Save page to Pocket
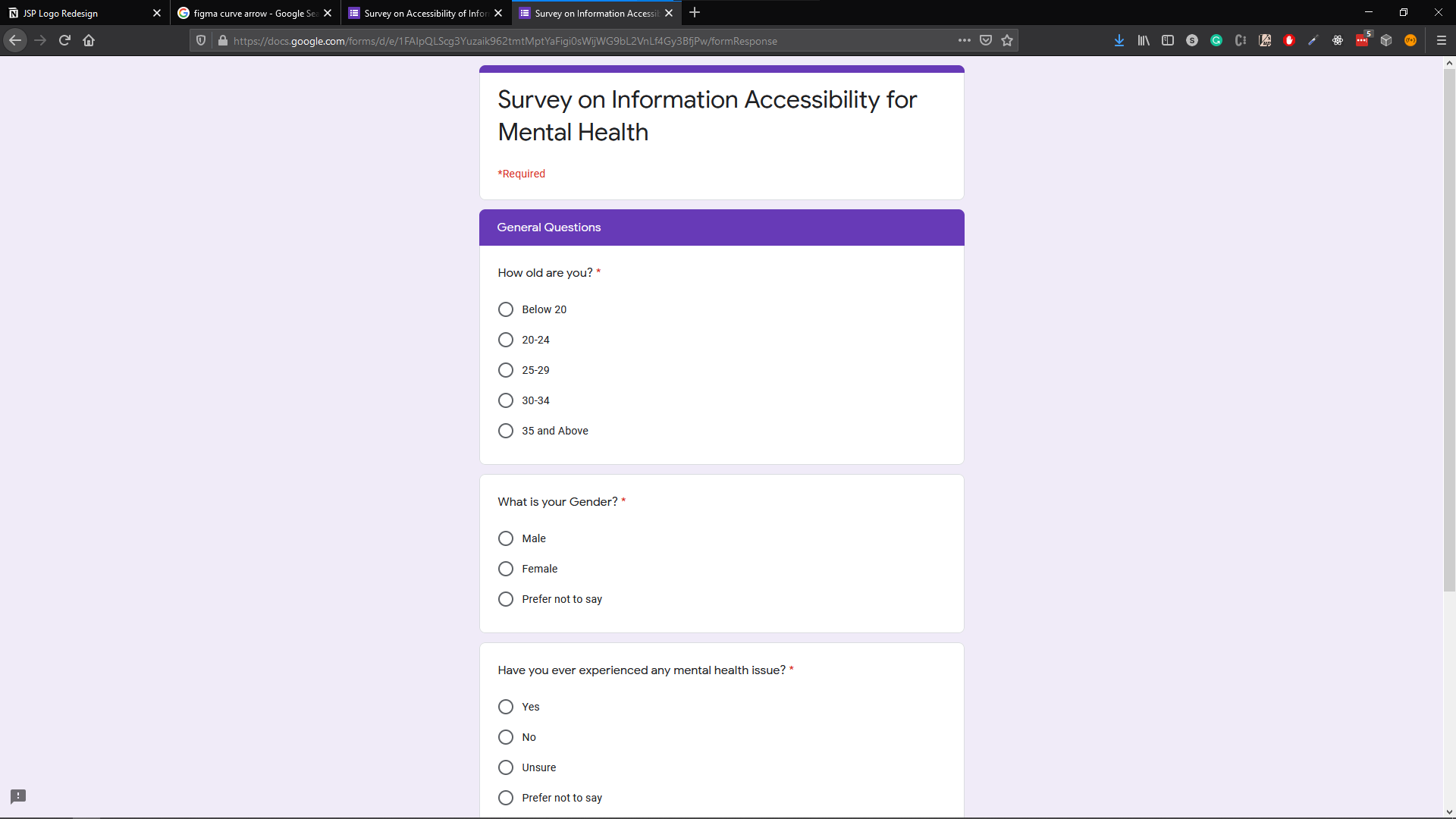The width and height of the screenshot is (1456, 819). click(986, 40)
